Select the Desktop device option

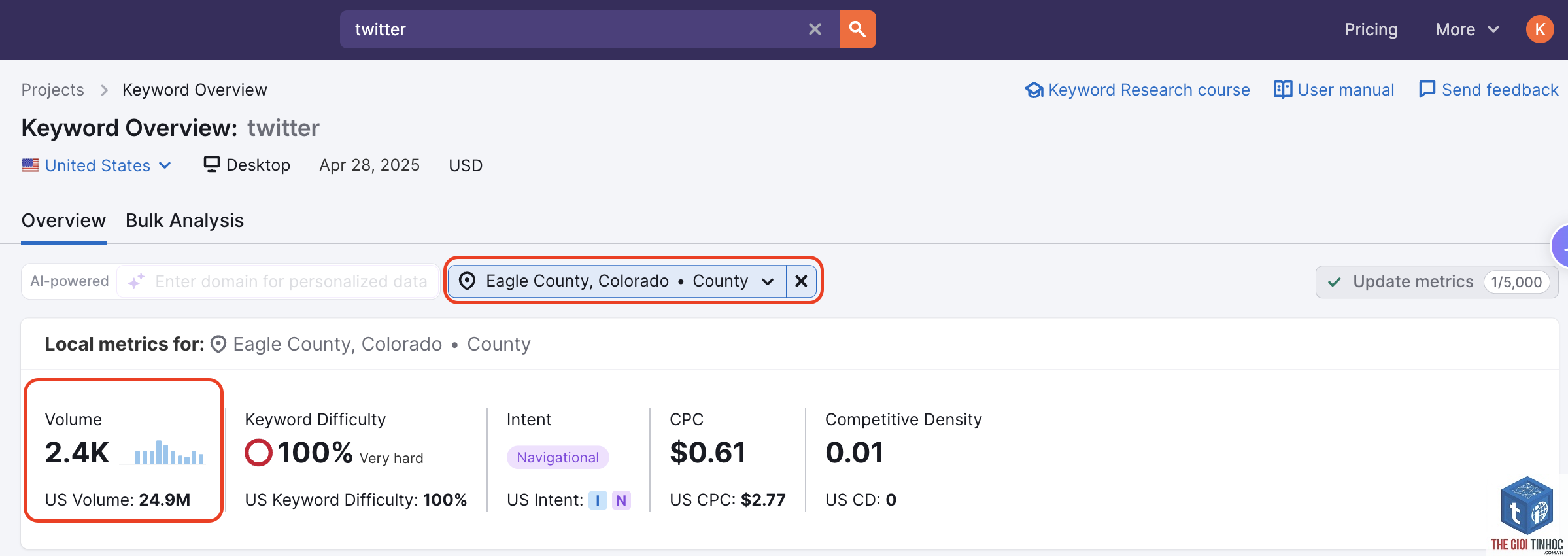(x=247, y=165)
